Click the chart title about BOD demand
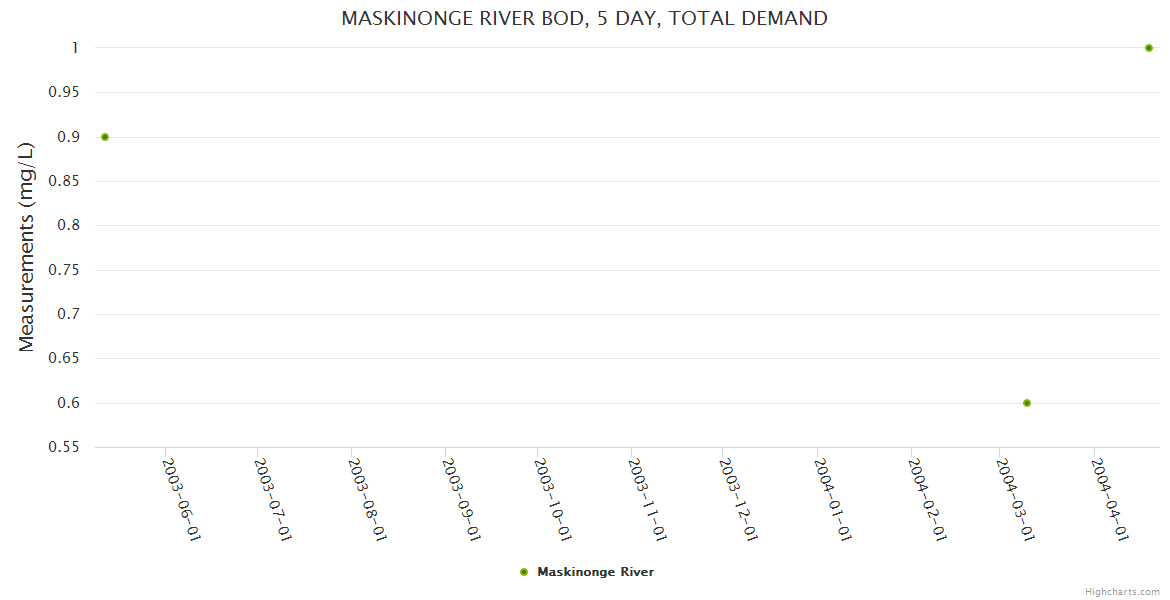The width and height of the screenshot is (1170, 600). 584,18
